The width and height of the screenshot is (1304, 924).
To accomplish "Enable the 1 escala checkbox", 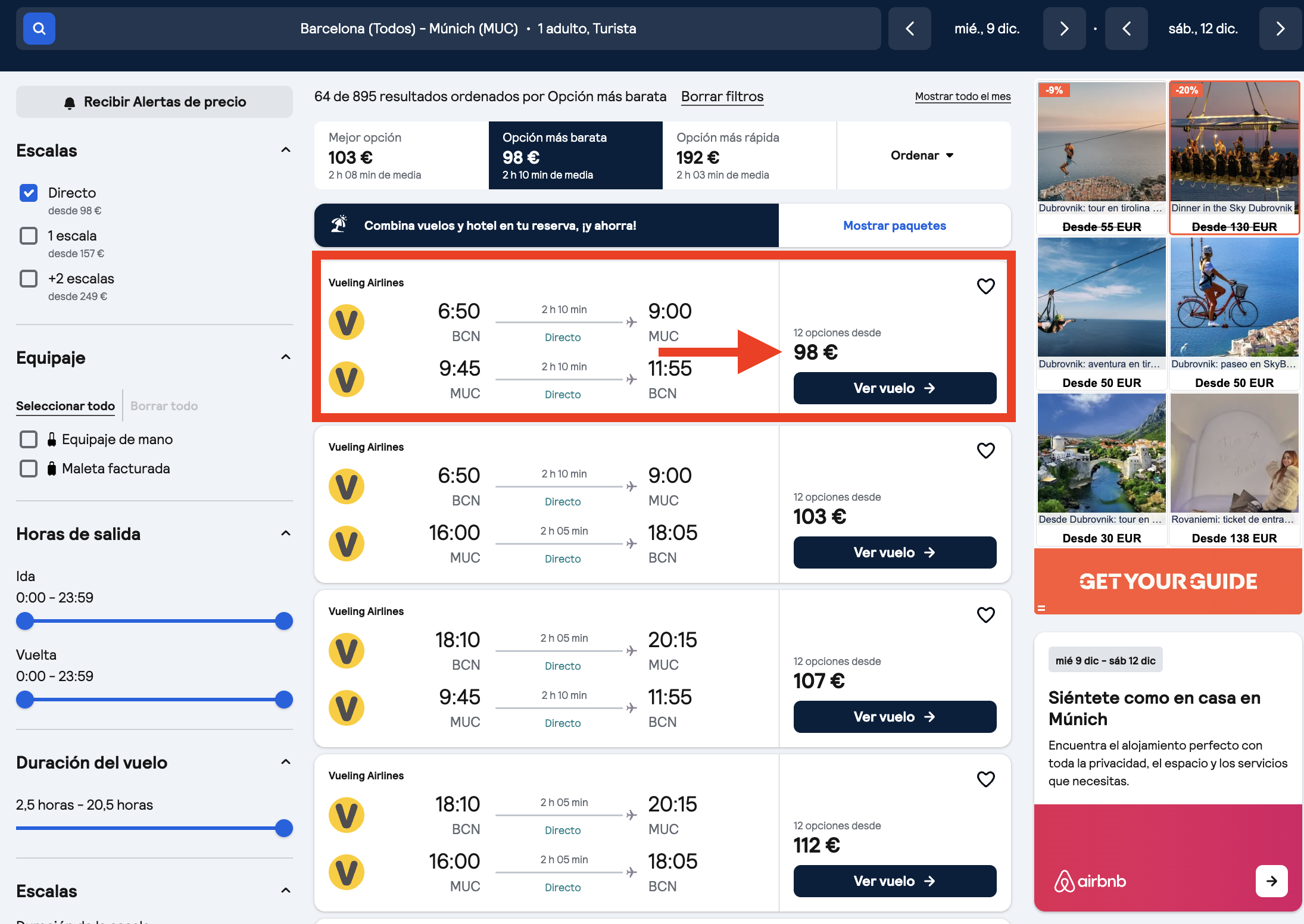I will [29, 236].
